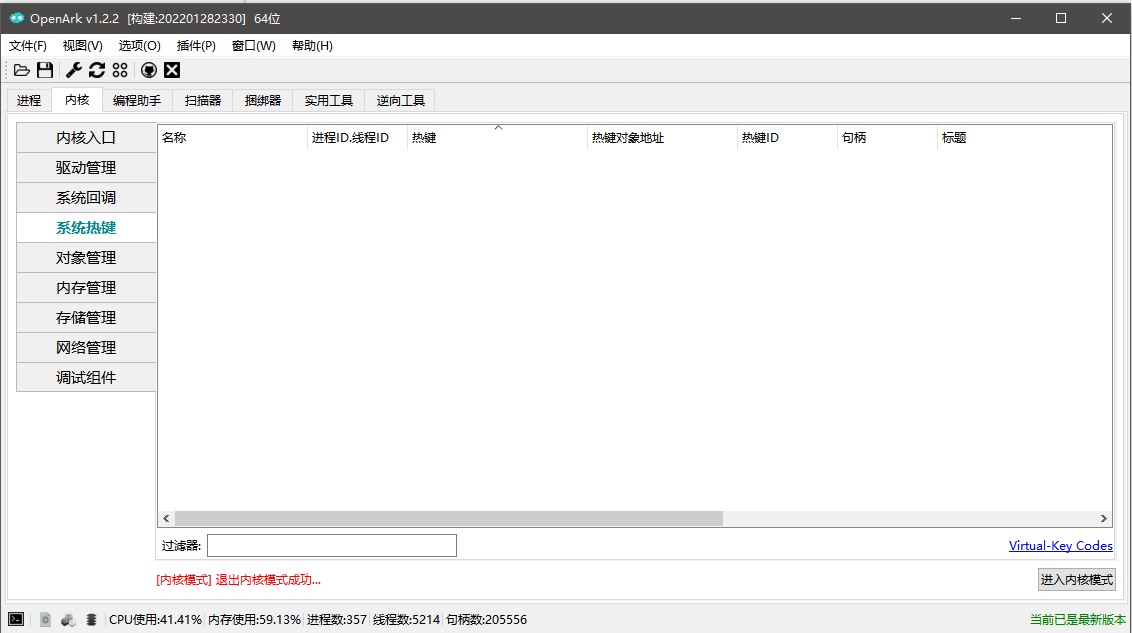Open the 扫描器 tab

click(203, 100)
